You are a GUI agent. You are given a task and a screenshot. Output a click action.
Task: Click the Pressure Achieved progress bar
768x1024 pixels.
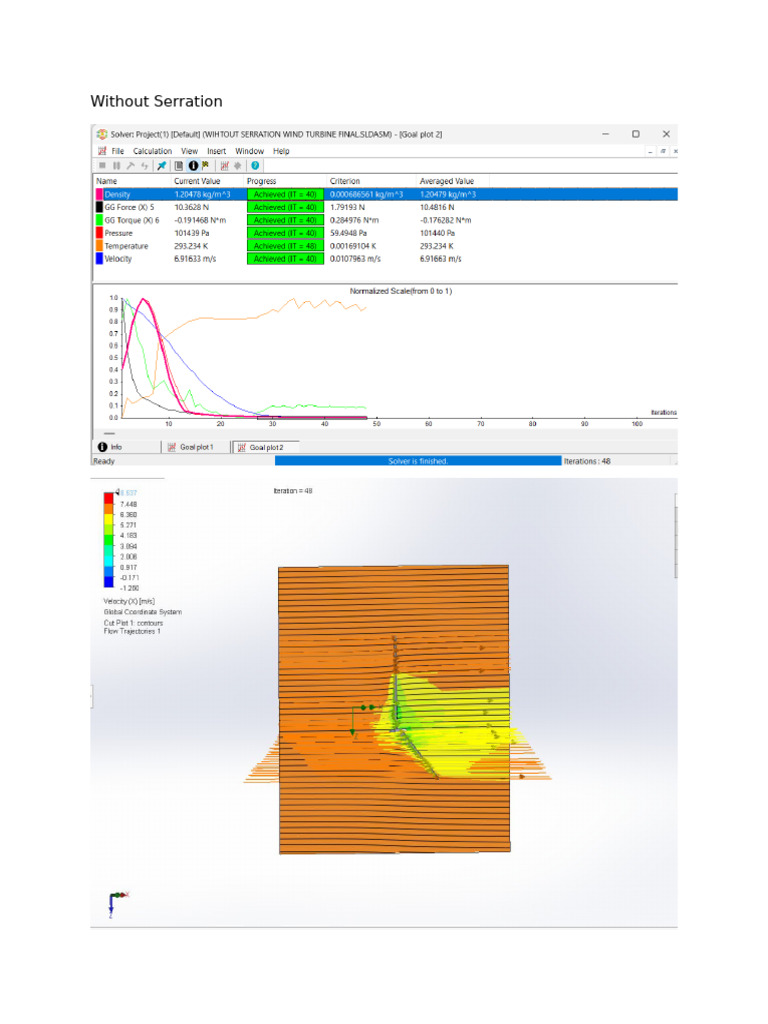coord(285,233)
